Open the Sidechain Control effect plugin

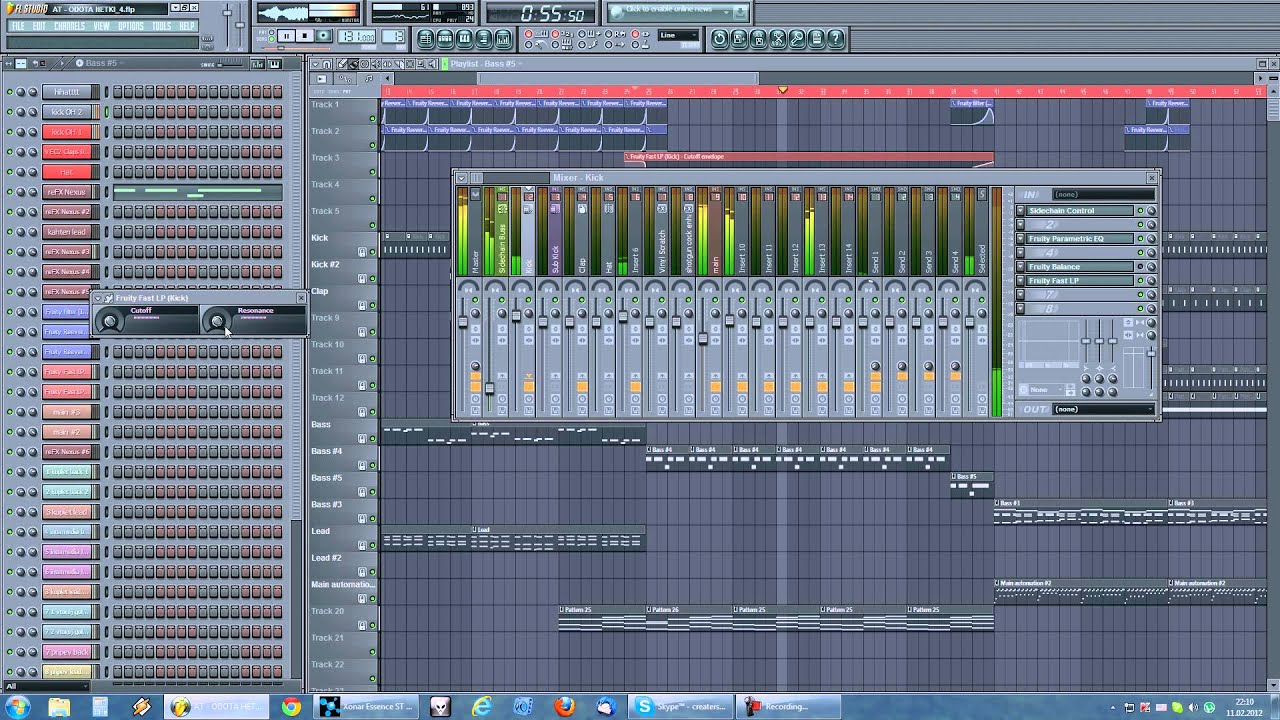(1080, 211)
